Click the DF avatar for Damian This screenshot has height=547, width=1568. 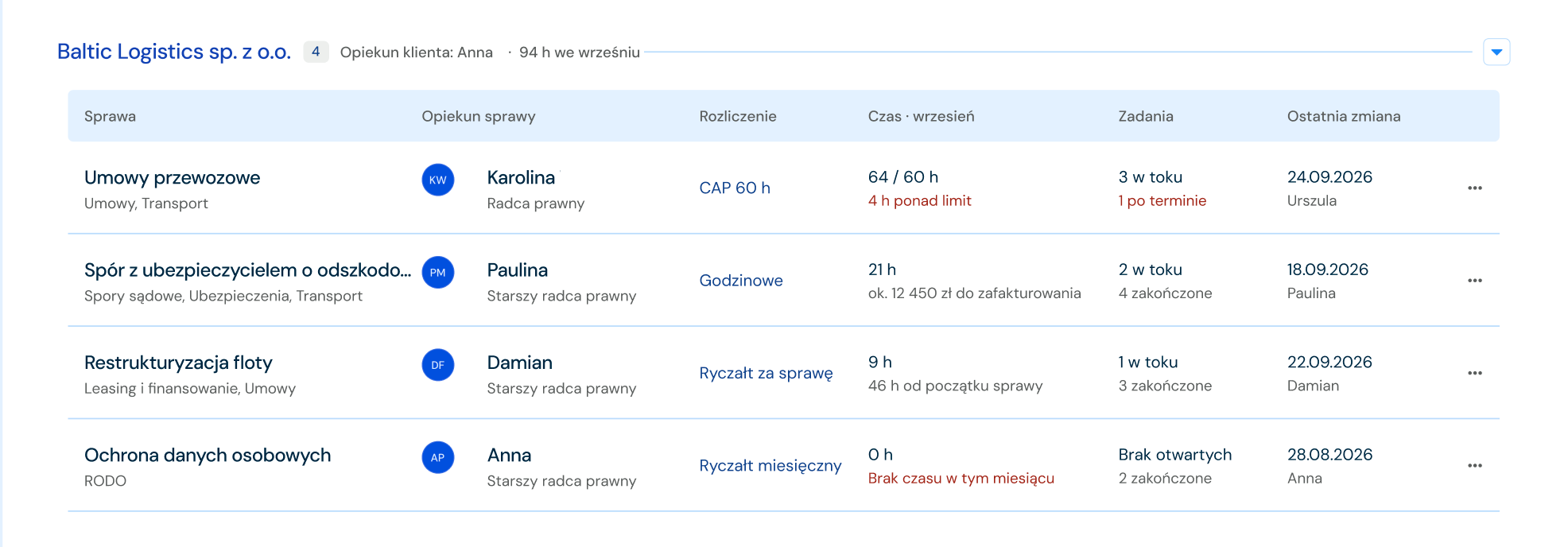pyautogui.click(x=438, y=365)
